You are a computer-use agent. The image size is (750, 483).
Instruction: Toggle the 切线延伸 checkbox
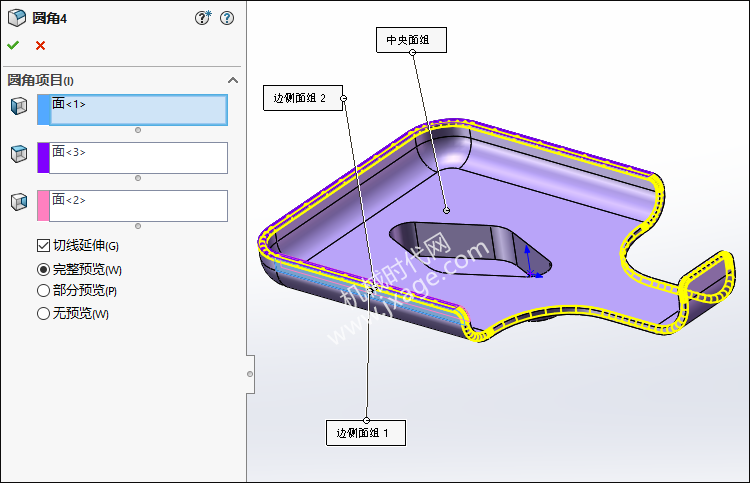pyautogui.click(x=43, y=245)
